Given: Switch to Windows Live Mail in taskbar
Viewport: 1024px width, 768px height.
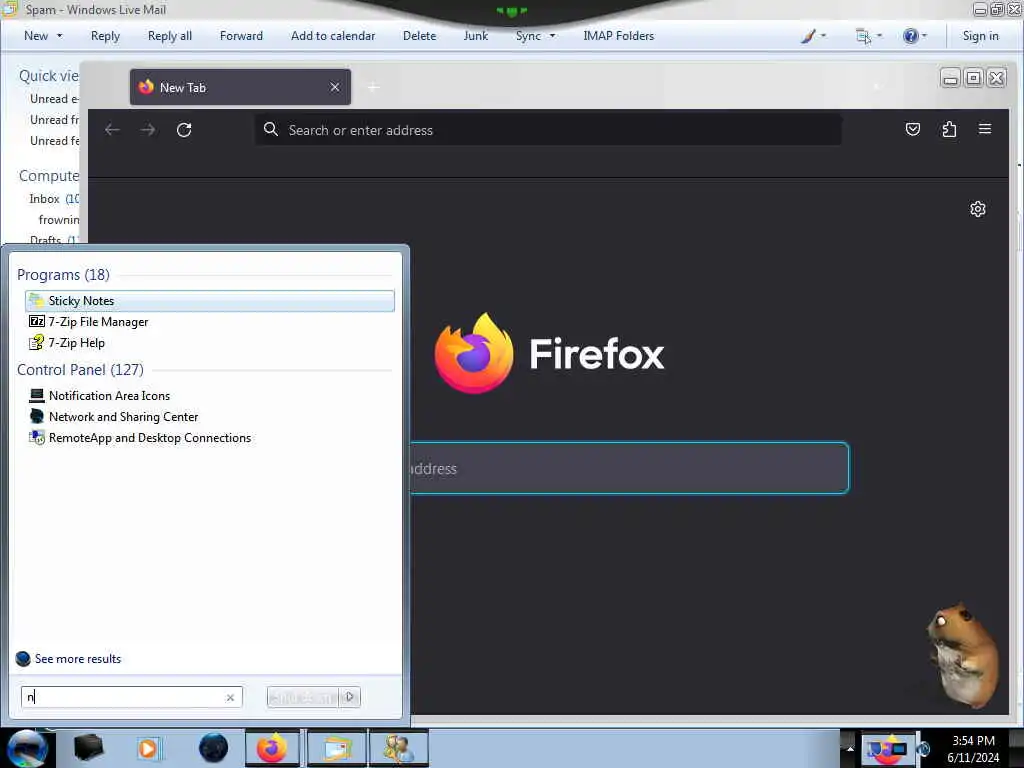Looking at the screenshot, I should 336,748.
